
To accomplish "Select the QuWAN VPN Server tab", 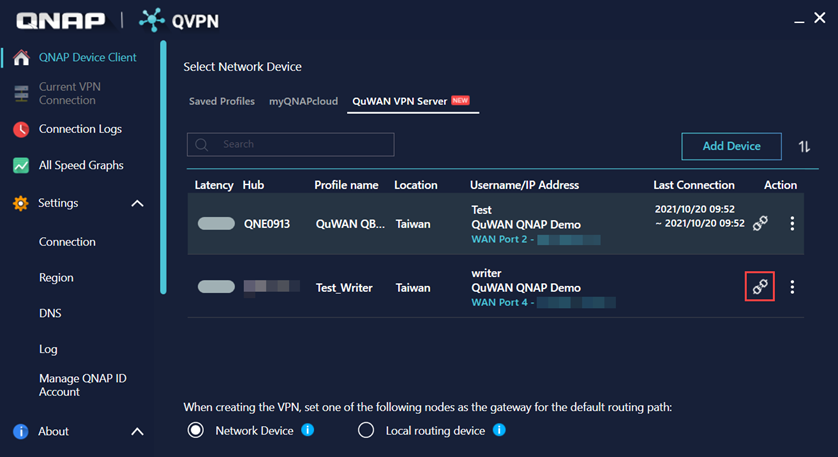I will point(412,101).
